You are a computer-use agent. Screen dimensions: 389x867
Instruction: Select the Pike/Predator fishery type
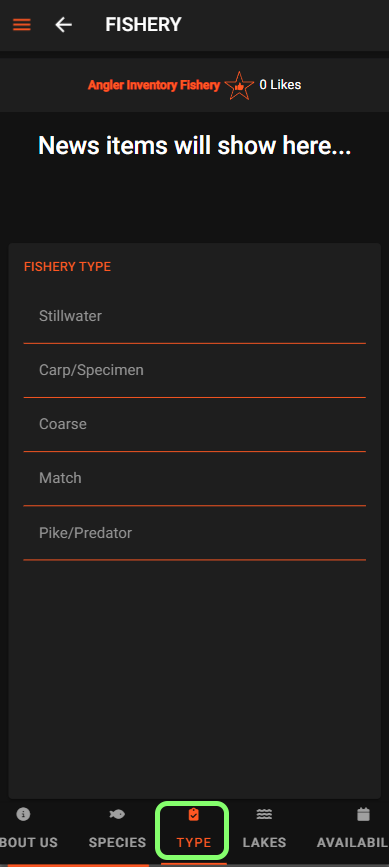click(194, 533)
